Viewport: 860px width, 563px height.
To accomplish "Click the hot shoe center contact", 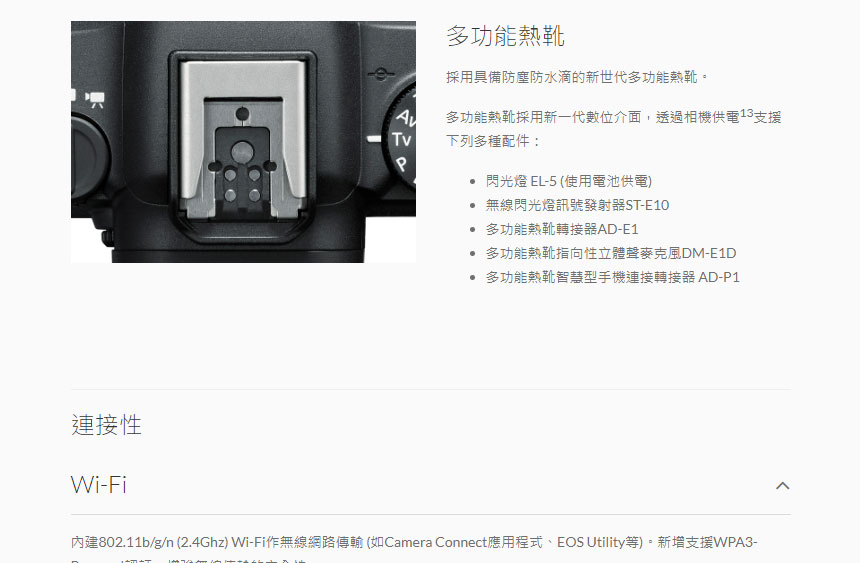I will click(x=242, y=152).
